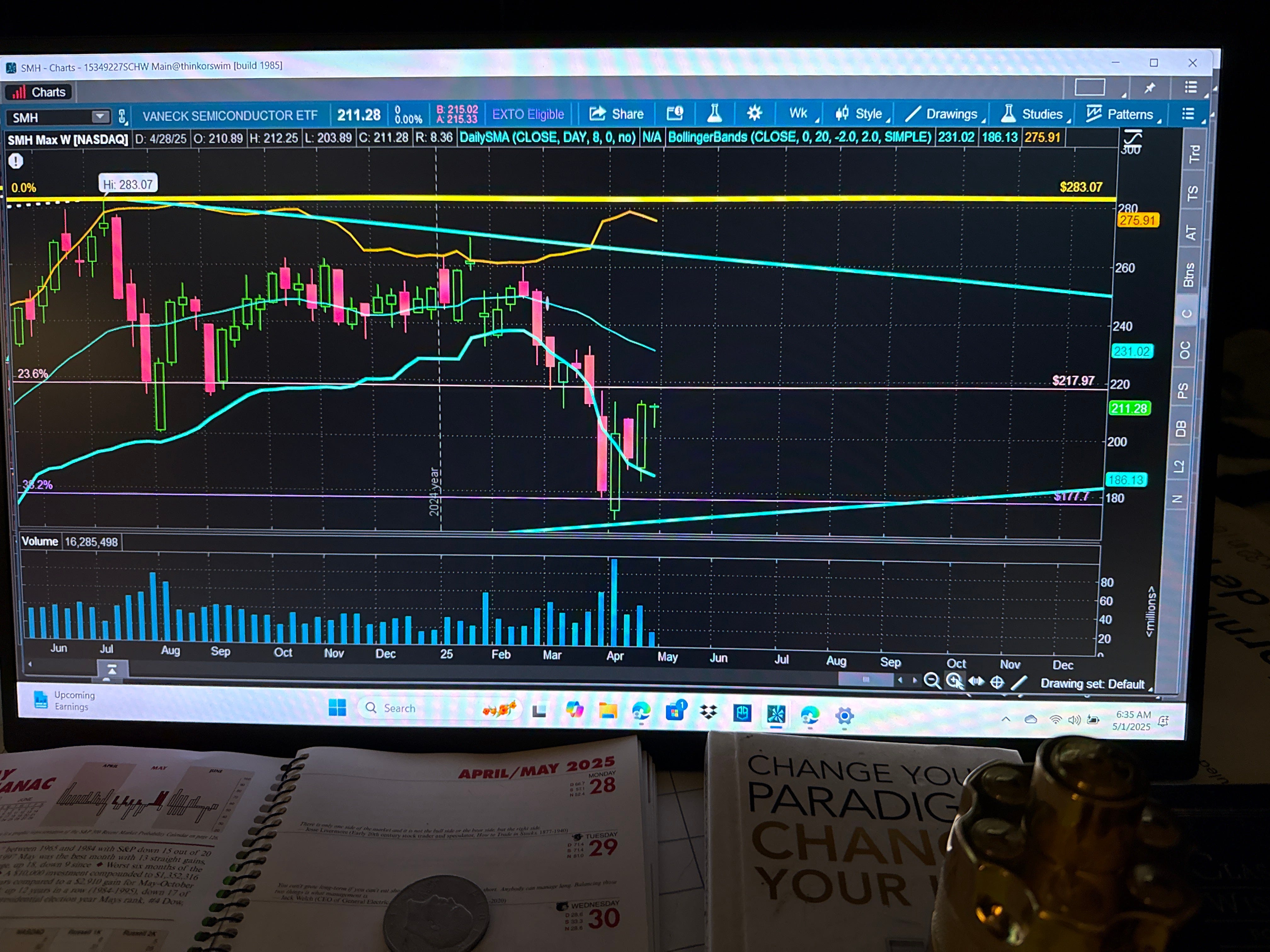Open the top row list menu icon
This screenshot has height=952, width=1270.
tap(1191, 87)
